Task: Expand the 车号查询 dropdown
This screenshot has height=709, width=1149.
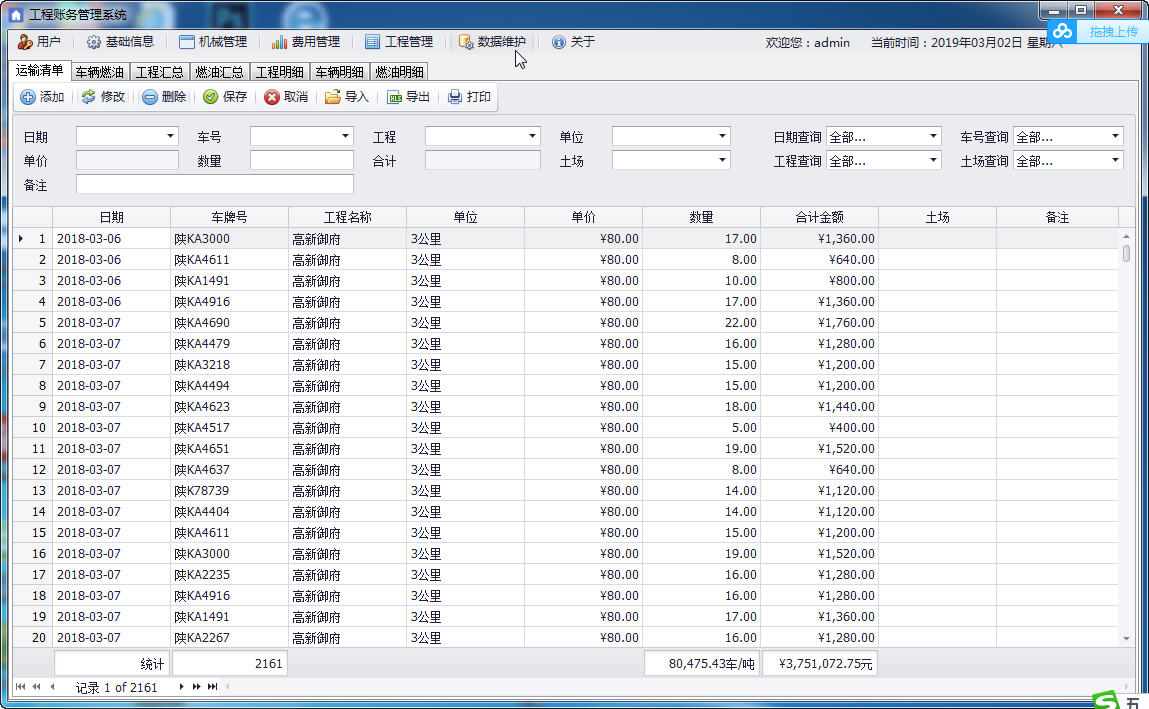Action: point(1115,136)
